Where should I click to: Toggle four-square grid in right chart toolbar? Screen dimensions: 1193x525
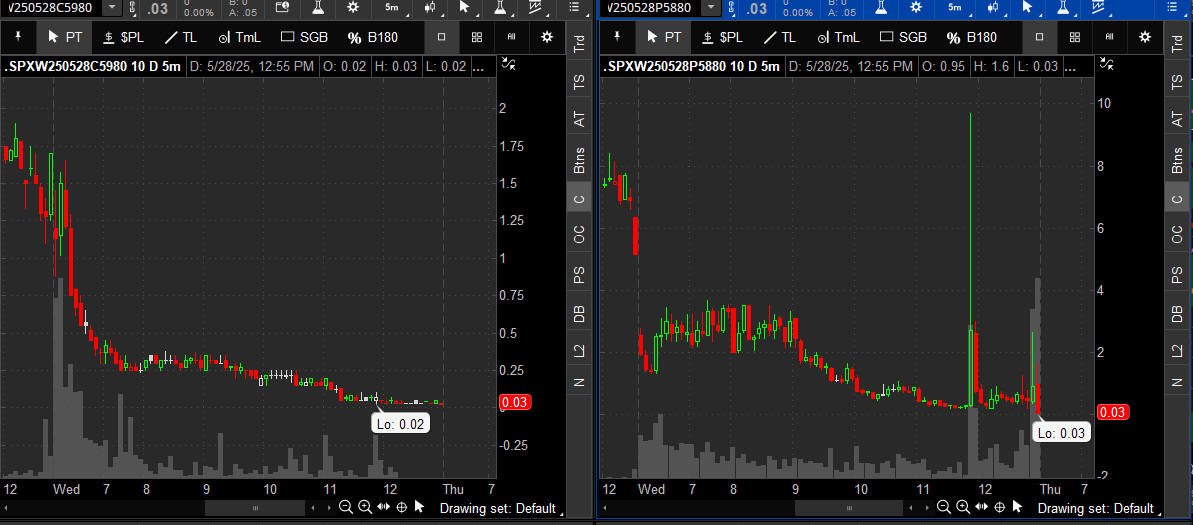coord(1075,37)
